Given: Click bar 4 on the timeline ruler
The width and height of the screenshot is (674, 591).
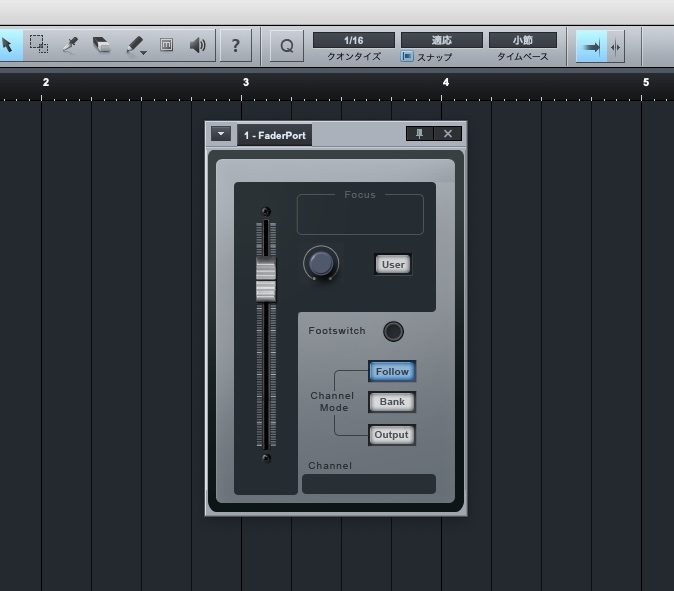Looking at the screenshot, I should click(446, 82).
